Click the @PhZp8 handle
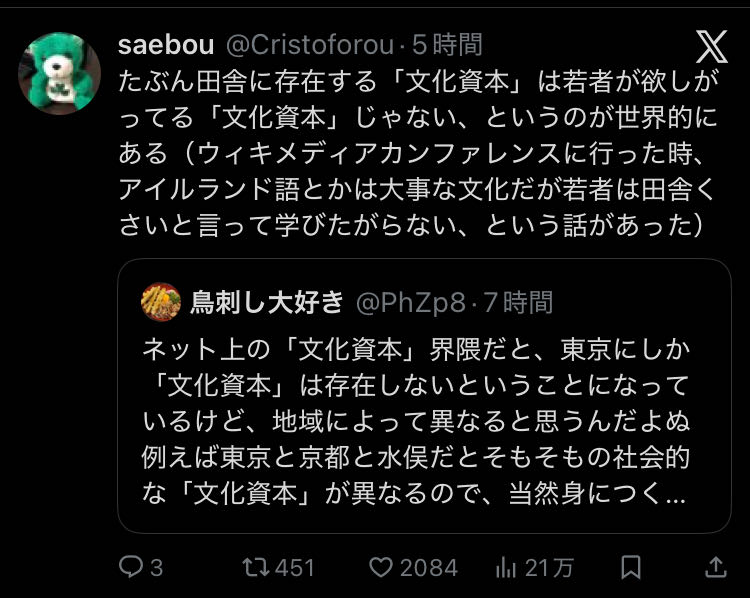750x598 pixels. point(411,301)
